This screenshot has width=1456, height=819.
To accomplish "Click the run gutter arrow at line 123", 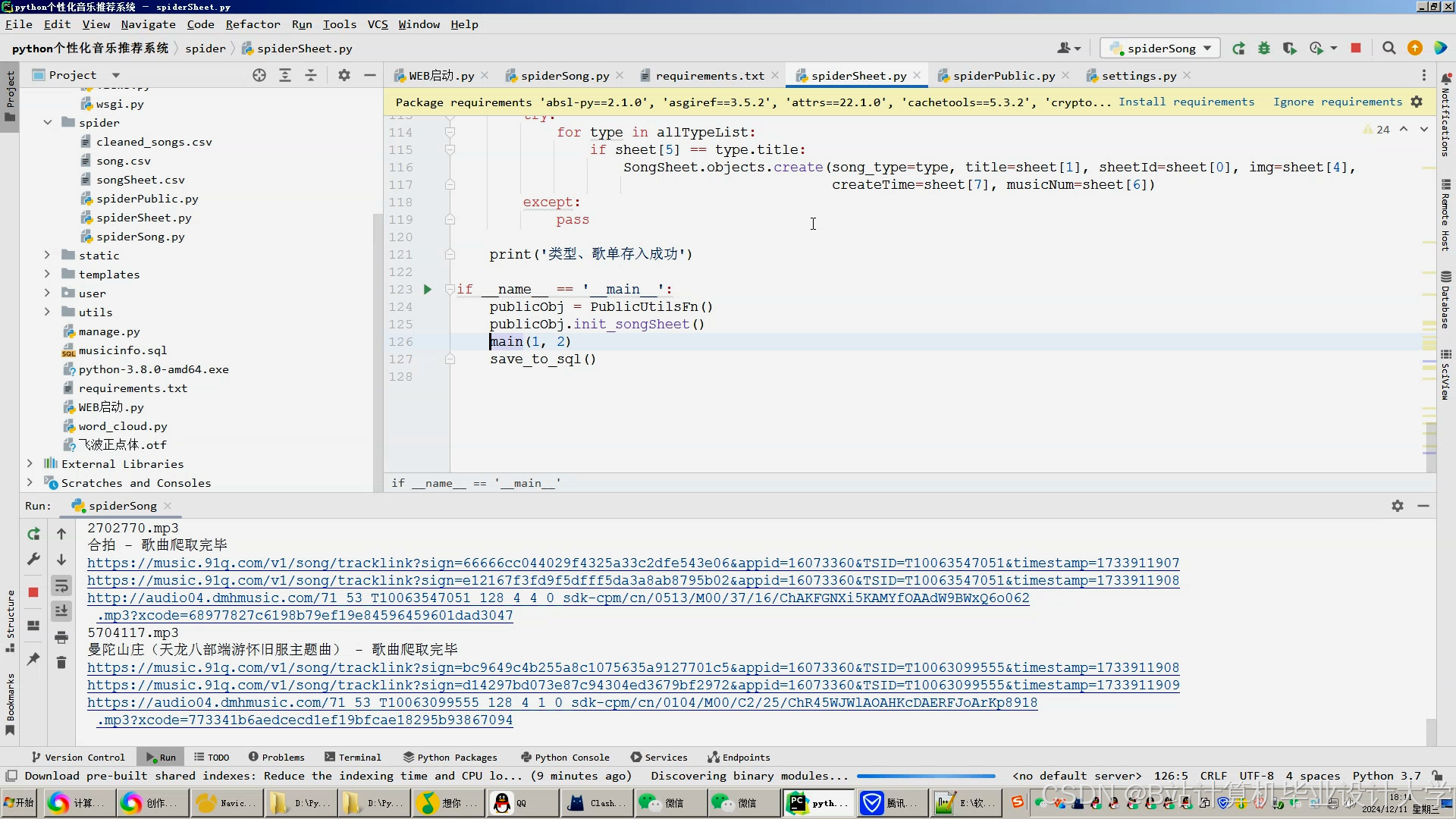I will [428, 289].
